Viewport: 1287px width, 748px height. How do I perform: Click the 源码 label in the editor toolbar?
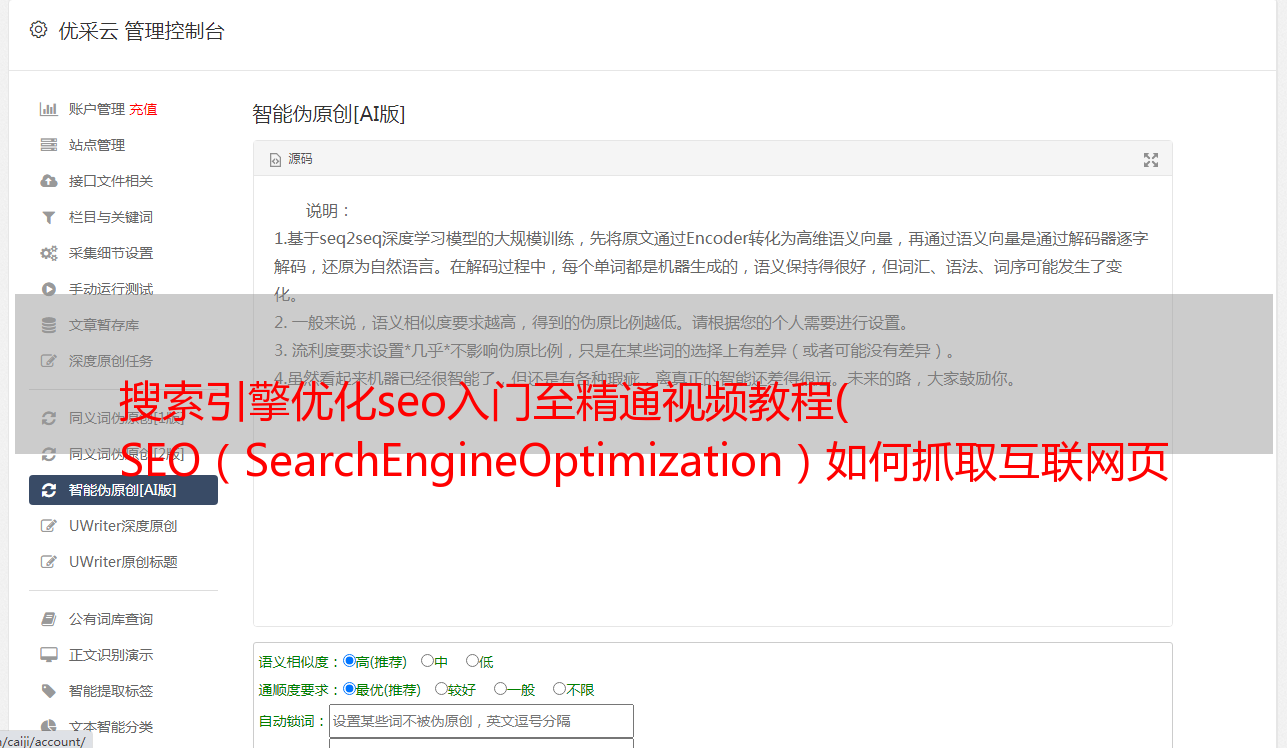coord(300,159)
